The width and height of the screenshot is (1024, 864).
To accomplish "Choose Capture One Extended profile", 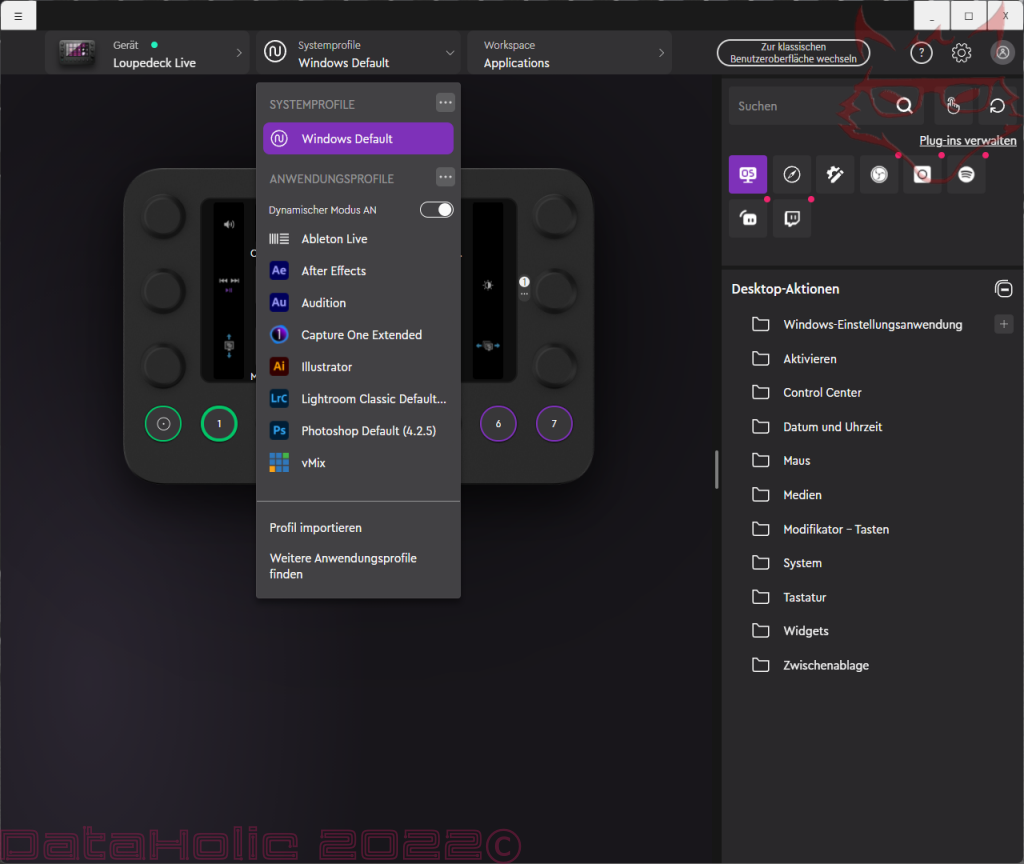I will click(x=358, y=334).
